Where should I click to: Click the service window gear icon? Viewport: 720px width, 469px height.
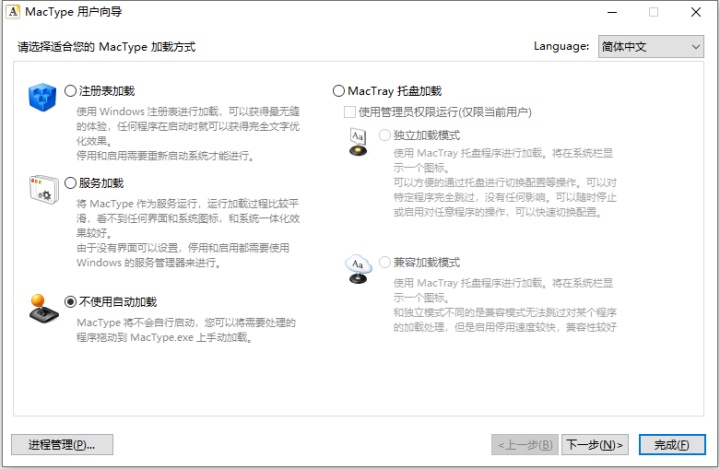click(44, 189)
